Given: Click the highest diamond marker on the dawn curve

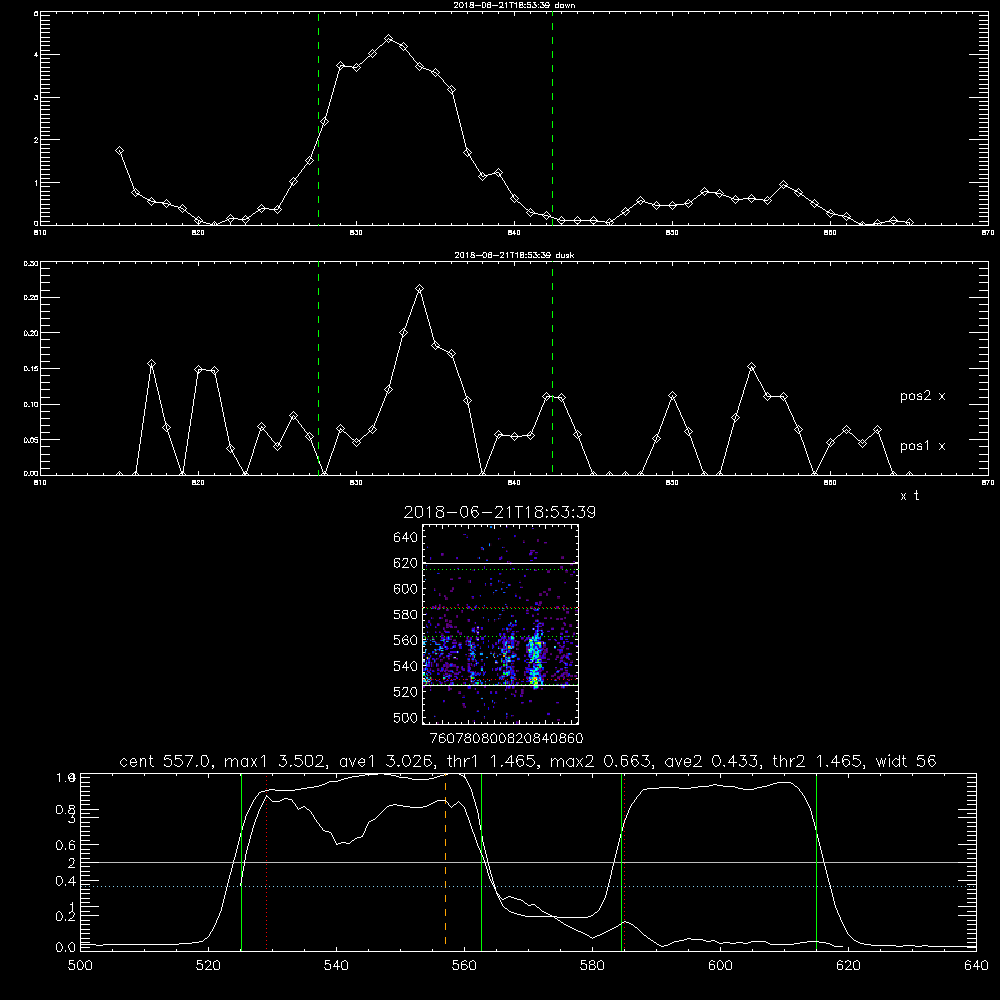Looking at the screenshot, I should coord(388,39).
